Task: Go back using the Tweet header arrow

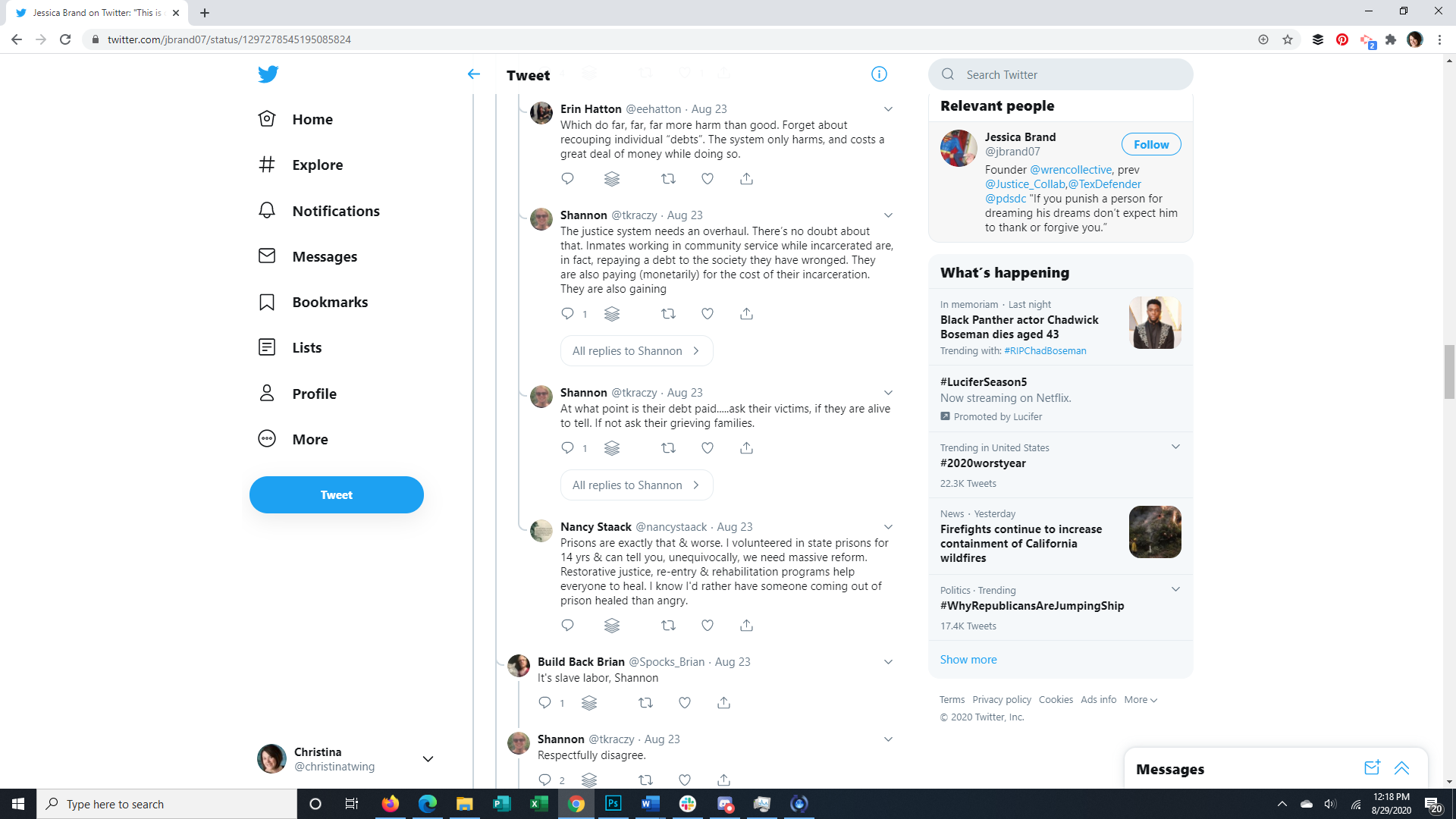Action: (474, 74)
